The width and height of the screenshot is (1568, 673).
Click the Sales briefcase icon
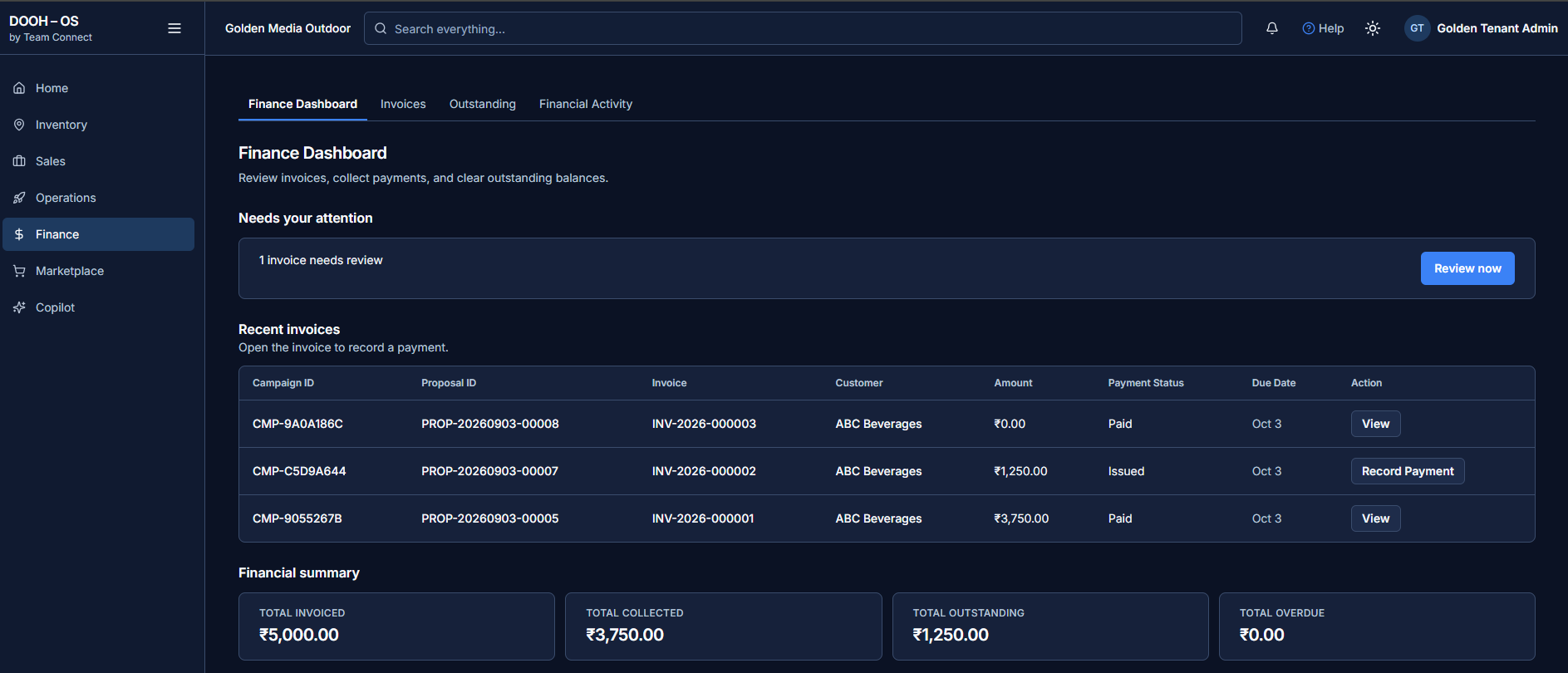[x=19, y=161]
